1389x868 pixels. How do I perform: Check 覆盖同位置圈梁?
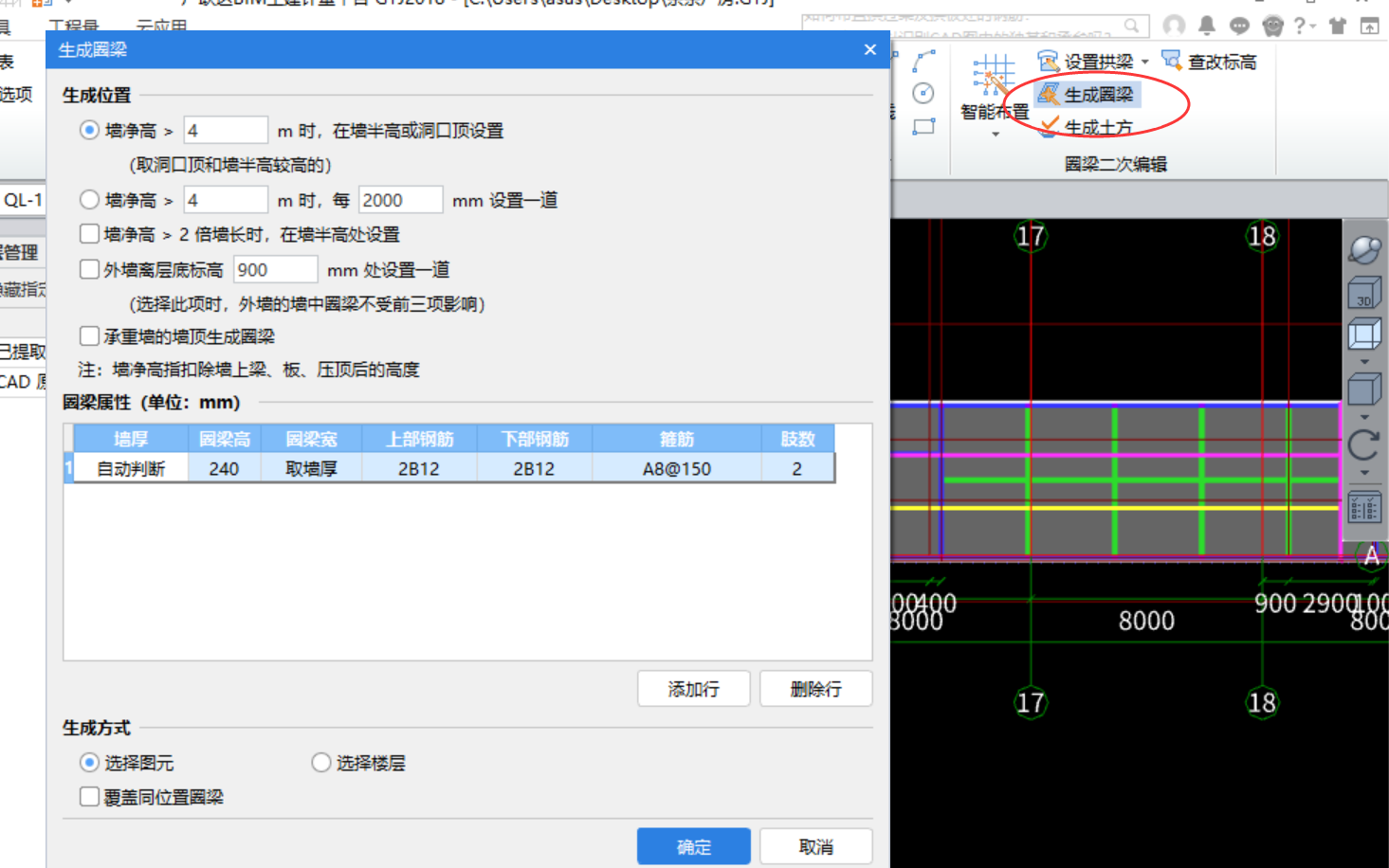coord(89,796)
